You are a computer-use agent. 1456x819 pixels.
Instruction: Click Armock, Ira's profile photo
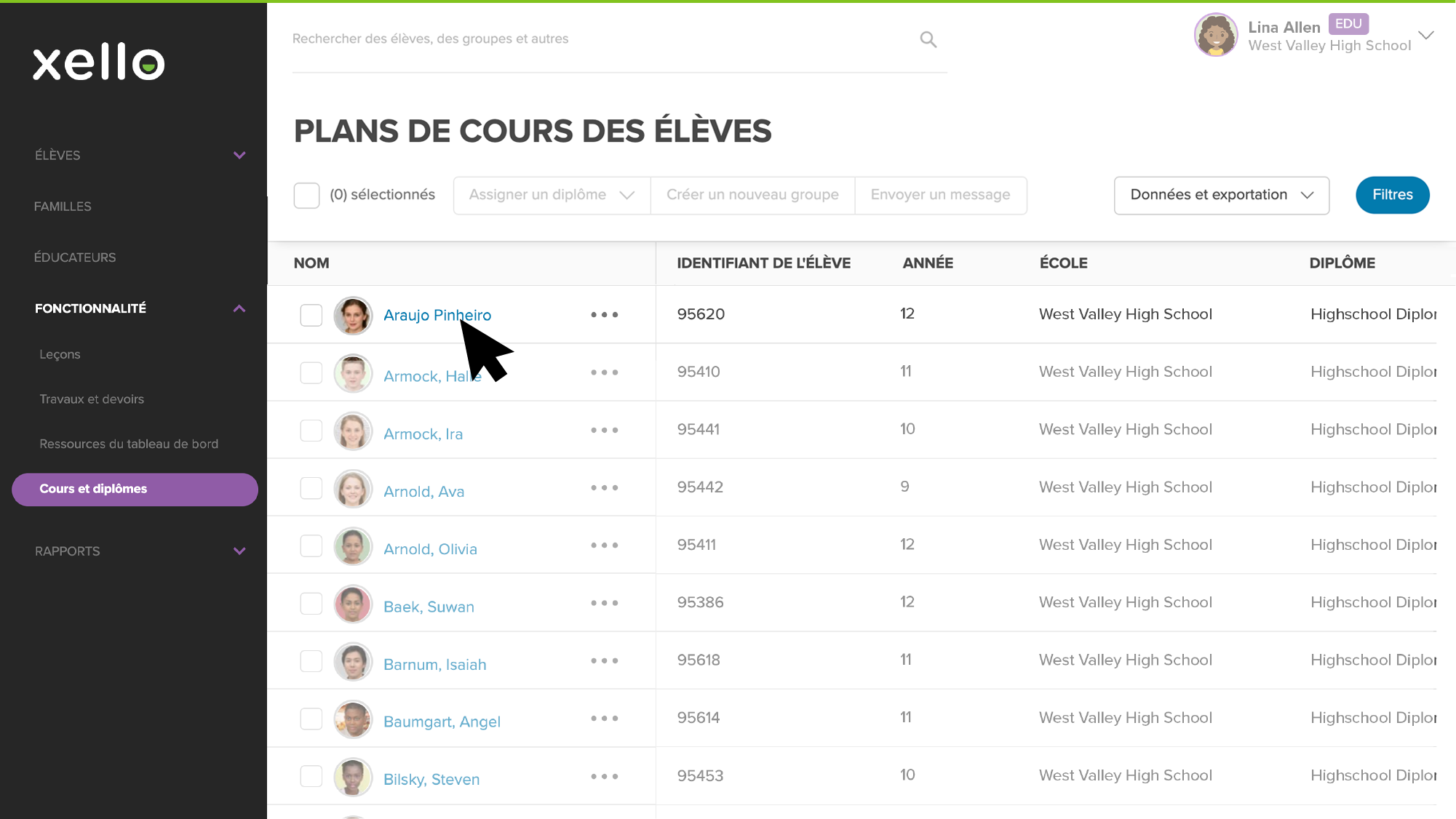pos(353,431)
